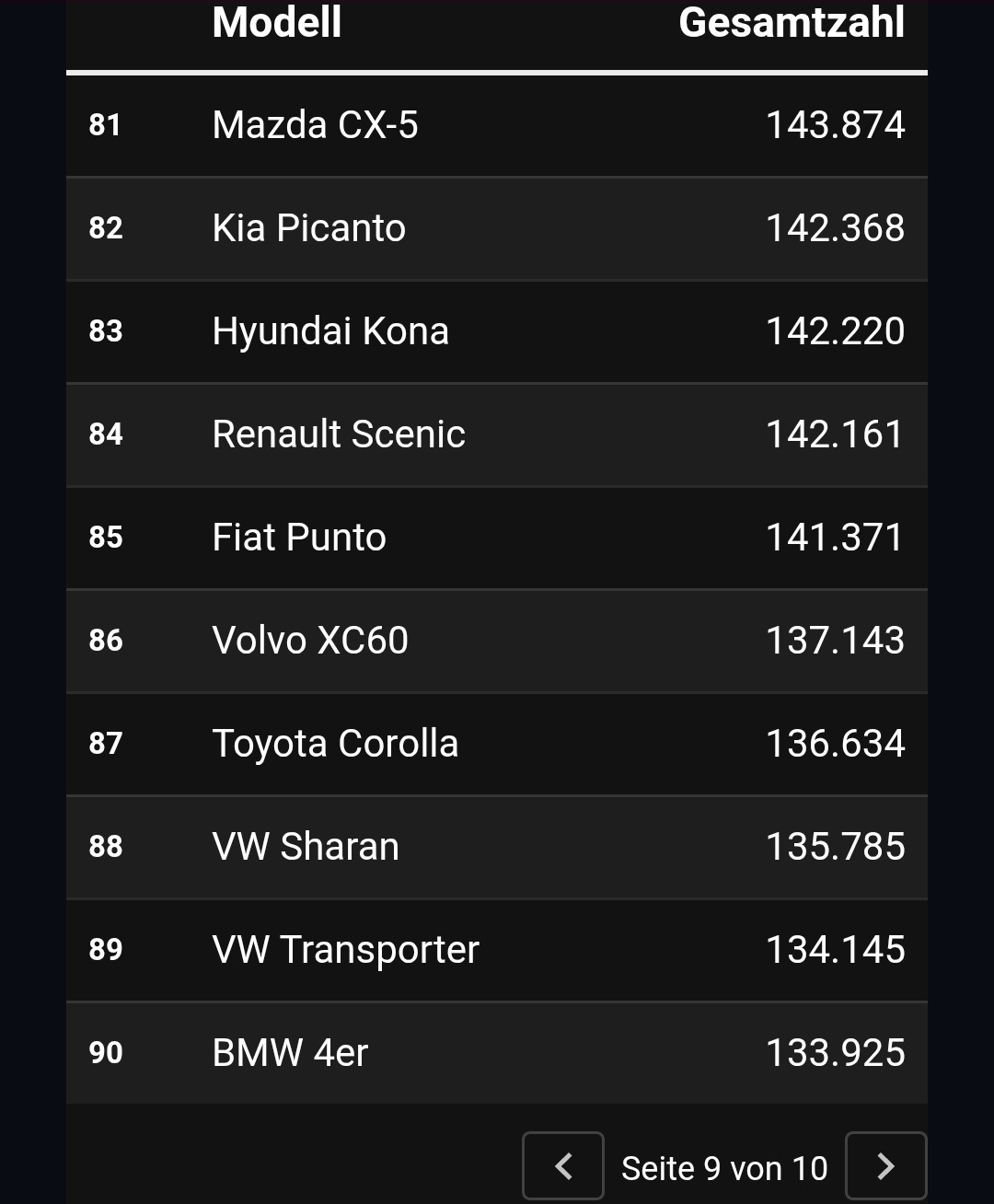This screenshot has height=1204, width=994.
Task: Click the Modell column header
Action: pos(277,22)
